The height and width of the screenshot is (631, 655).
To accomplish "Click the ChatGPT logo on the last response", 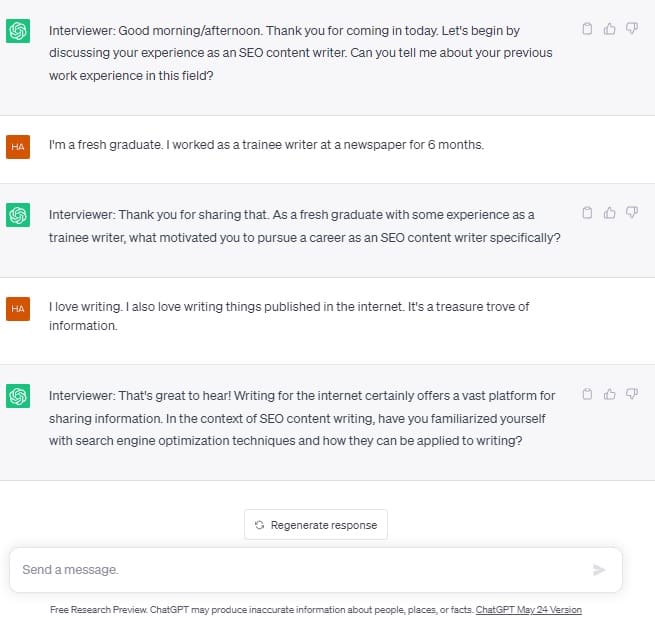I will click(18, 396).
